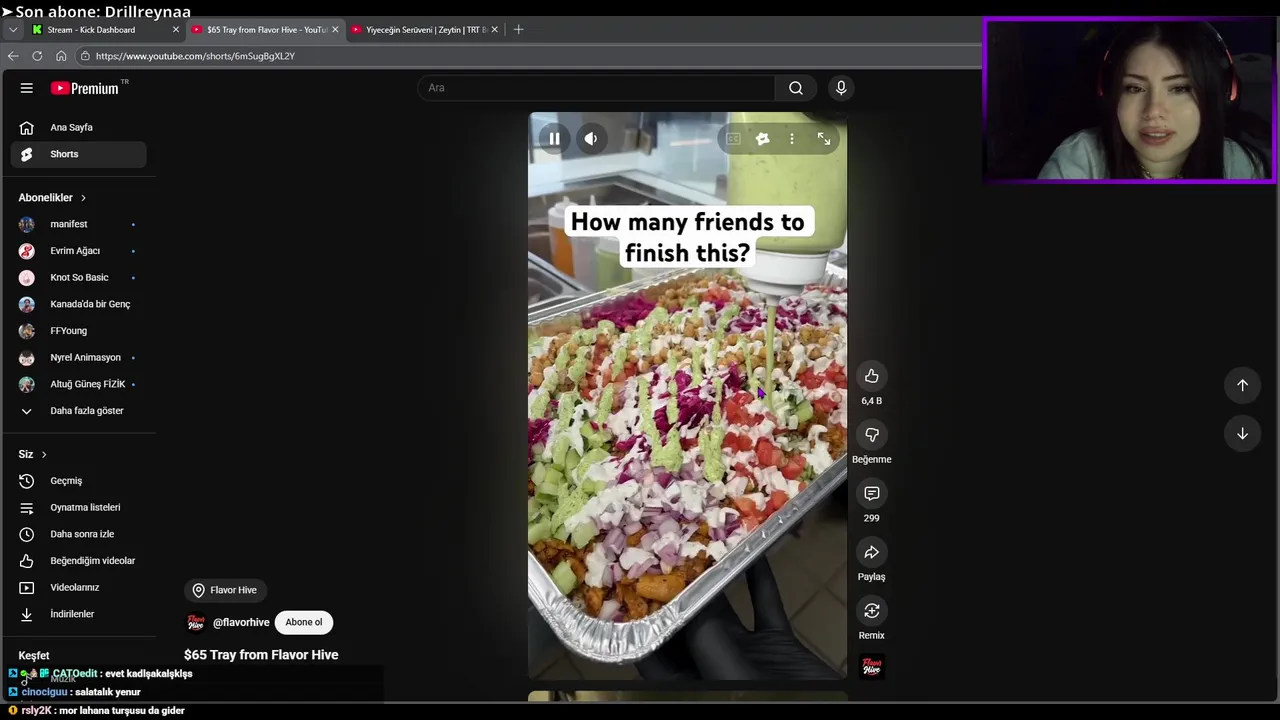Close the Kick Dashboard tab
1280x720 pixels.
pyautogui.click(x=176, y=30)
